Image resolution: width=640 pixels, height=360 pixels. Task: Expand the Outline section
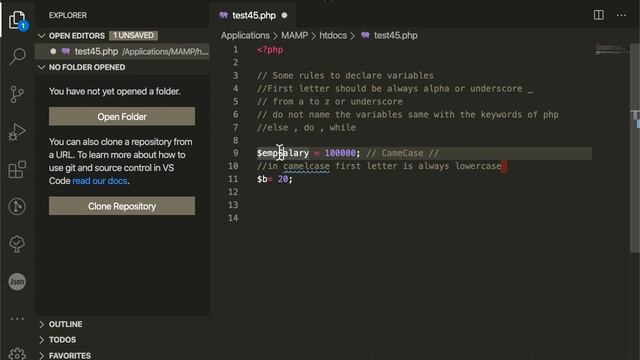(41, 324)
